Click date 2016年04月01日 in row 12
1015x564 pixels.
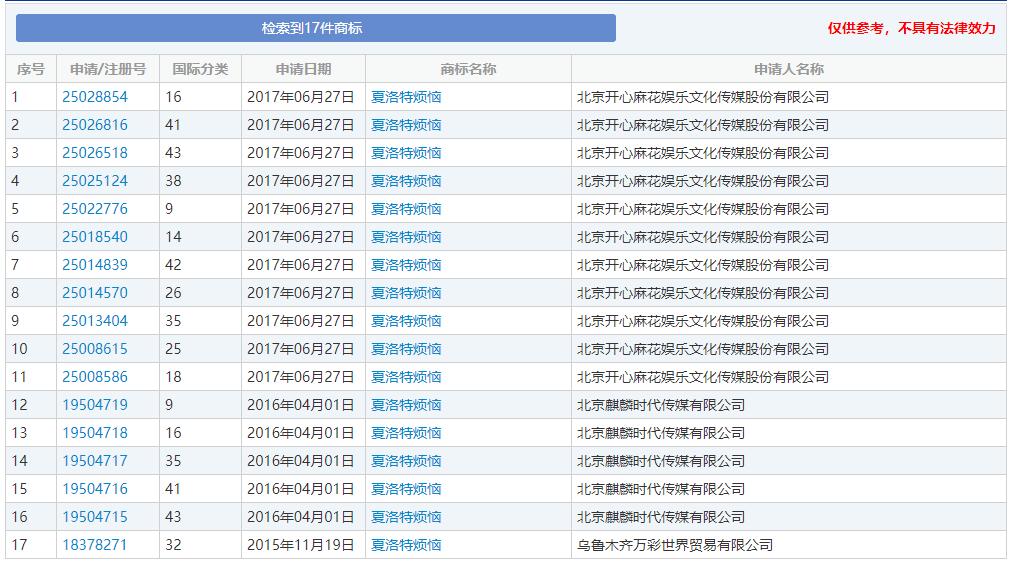pos(300,405)
